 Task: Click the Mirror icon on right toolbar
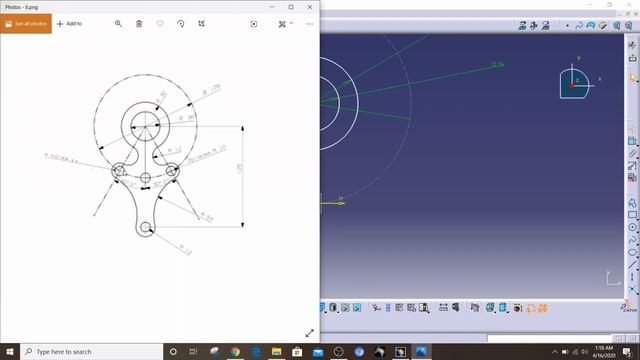pos(632,166)
